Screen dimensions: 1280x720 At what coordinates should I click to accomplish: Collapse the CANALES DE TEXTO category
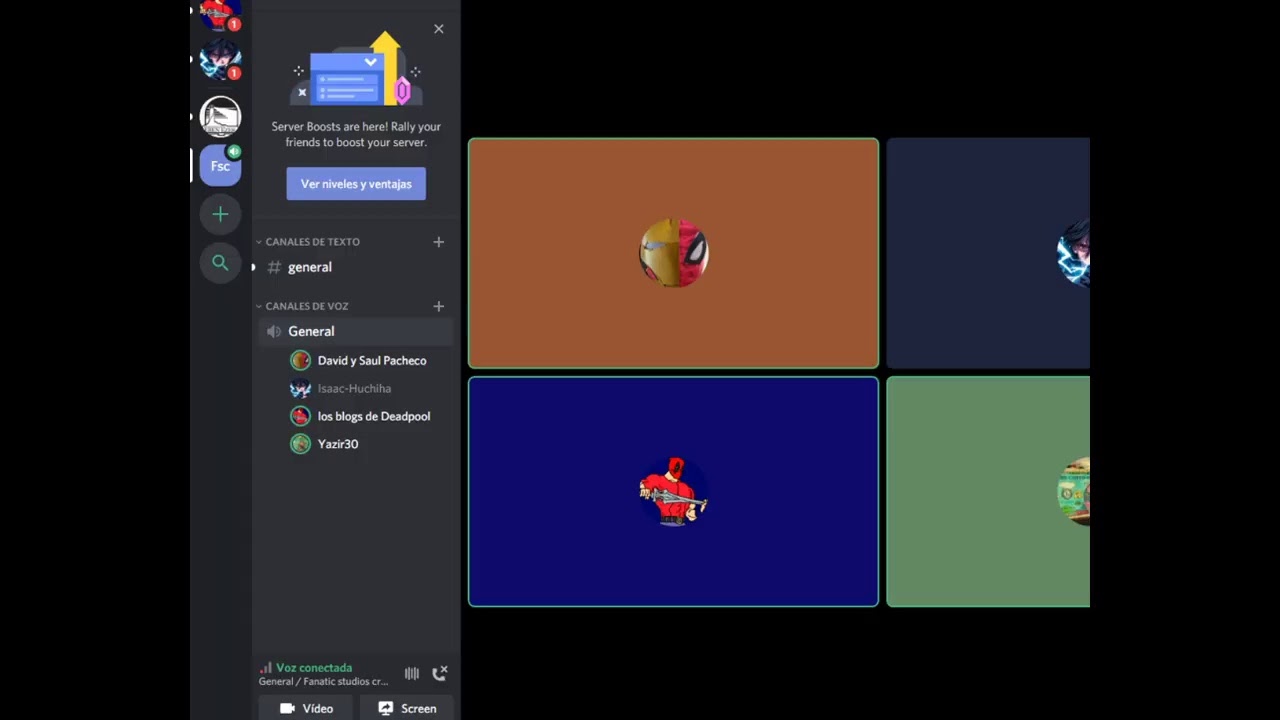pyautogui.click(x=309, y=242)
